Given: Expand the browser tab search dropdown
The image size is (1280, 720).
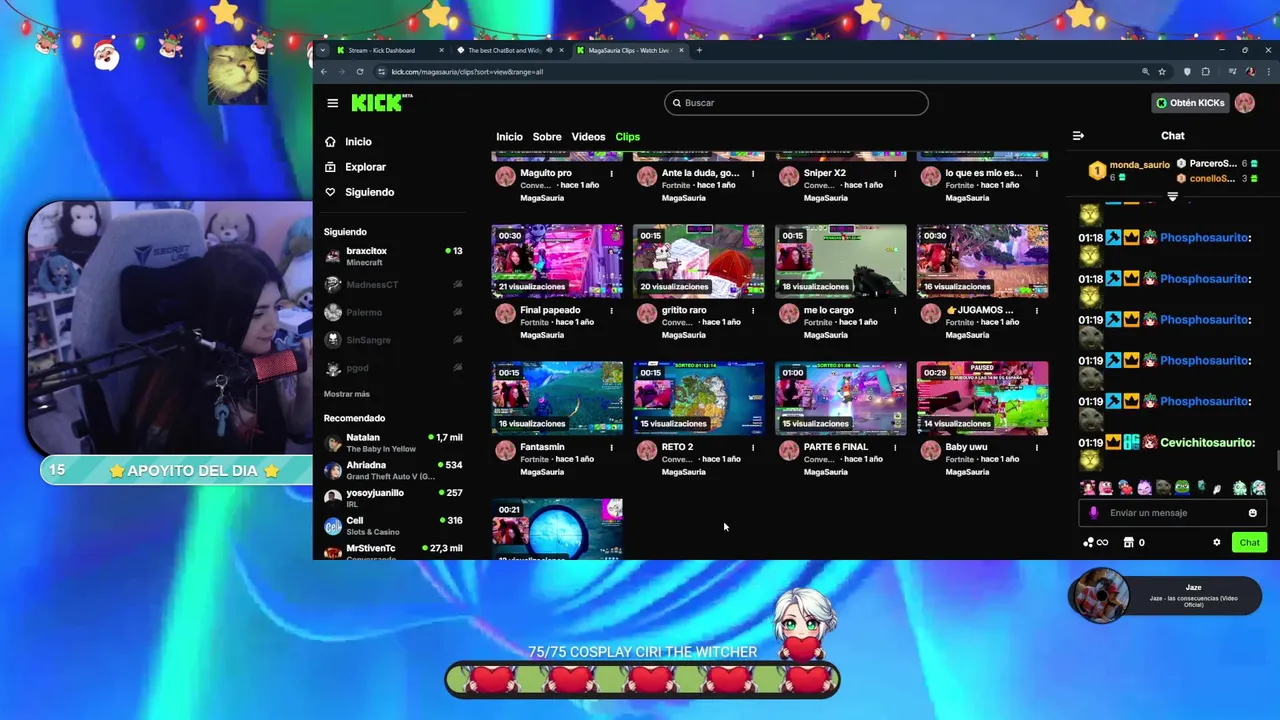Looking at the screenshot, I should click(322, 50).
